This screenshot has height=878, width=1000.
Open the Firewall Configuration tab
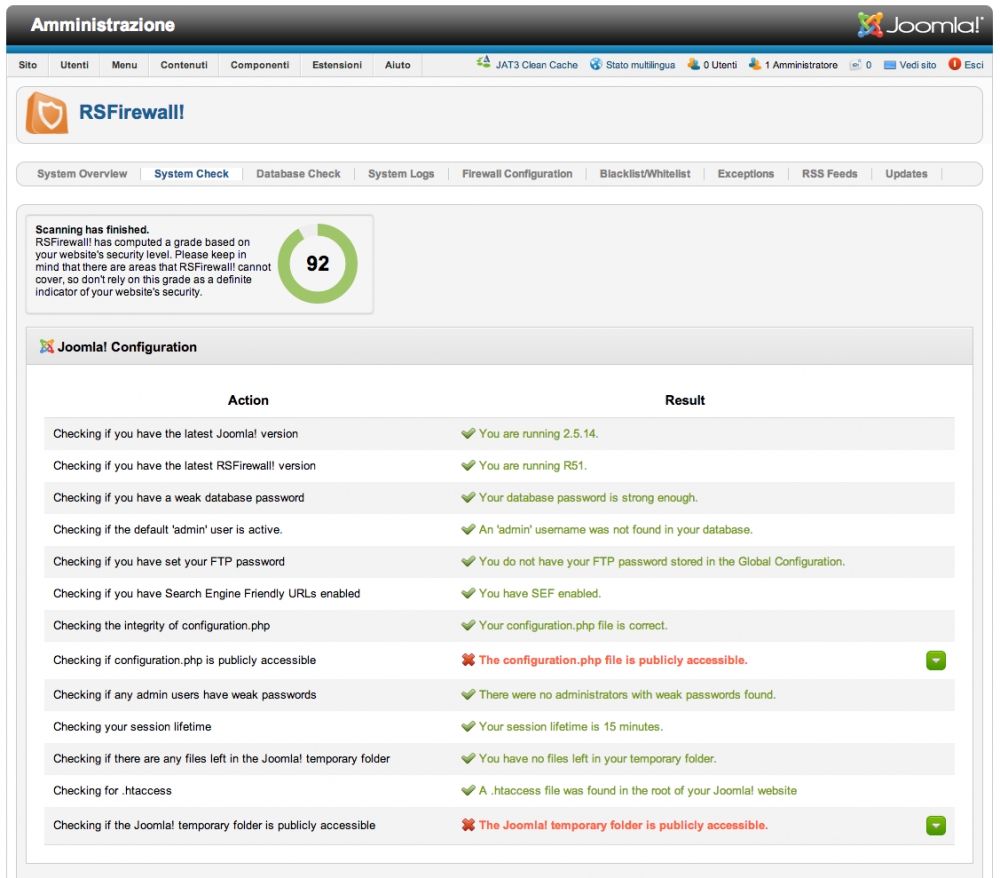pyautogui.click(x=517, y=173)
